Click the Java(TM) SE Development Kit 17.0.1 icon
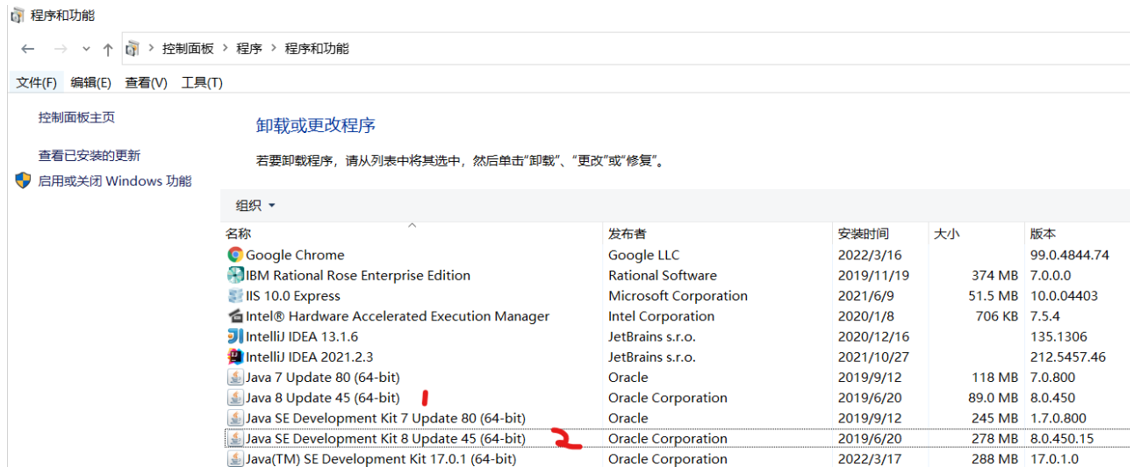The image size is (1130, 471). pos(235,459)
